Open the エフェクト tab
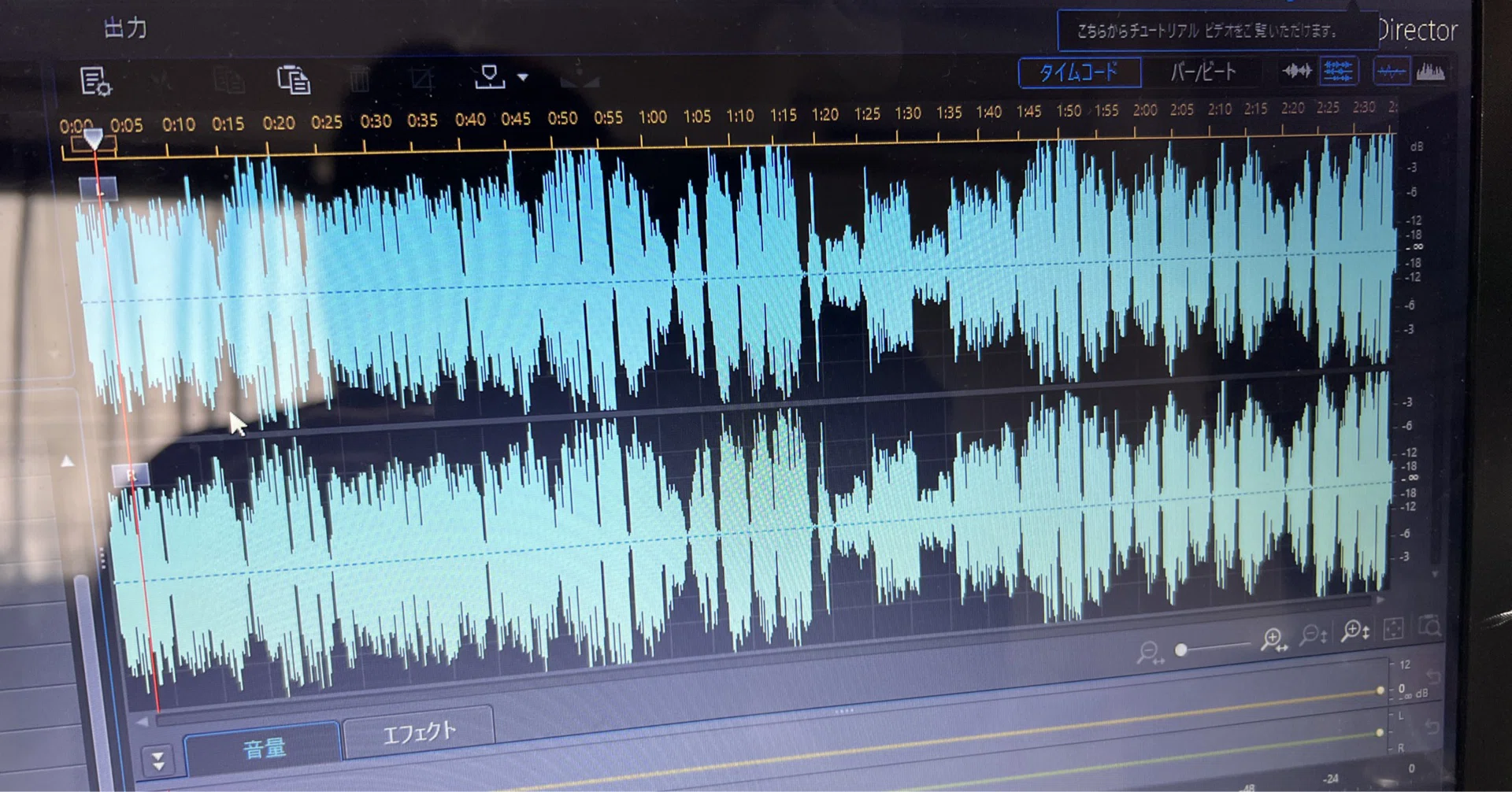Viewport: 1512px width, 792px height. coord(419,732)
